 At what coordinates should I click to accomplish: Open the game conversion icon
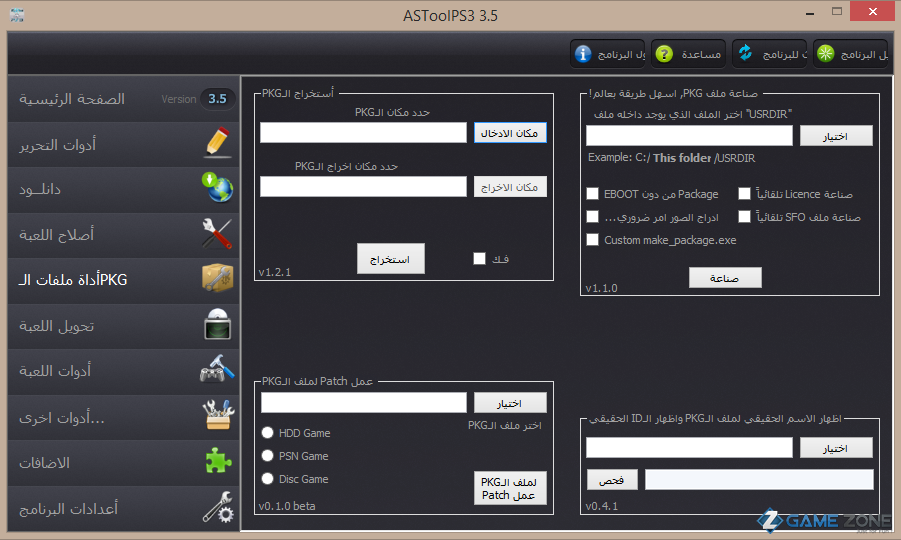216,326
